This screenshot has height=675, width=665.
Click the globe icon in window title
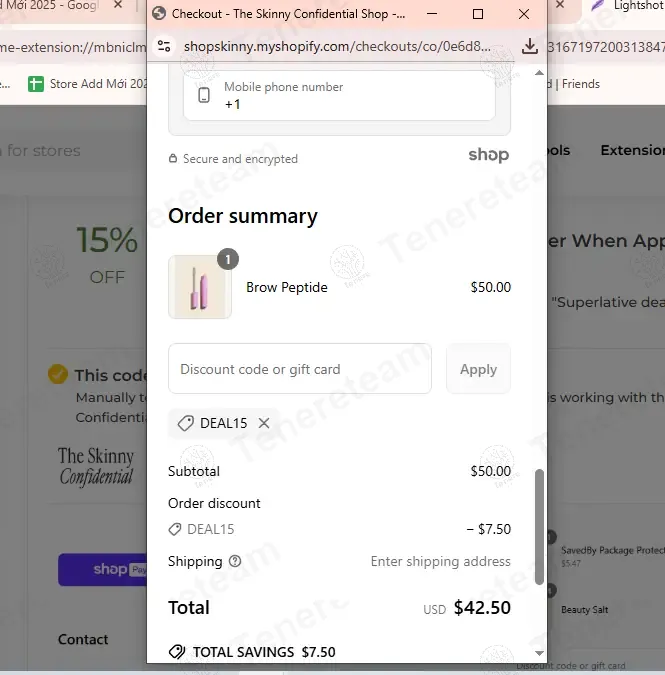pyautogui.click(x=159, y=14)
